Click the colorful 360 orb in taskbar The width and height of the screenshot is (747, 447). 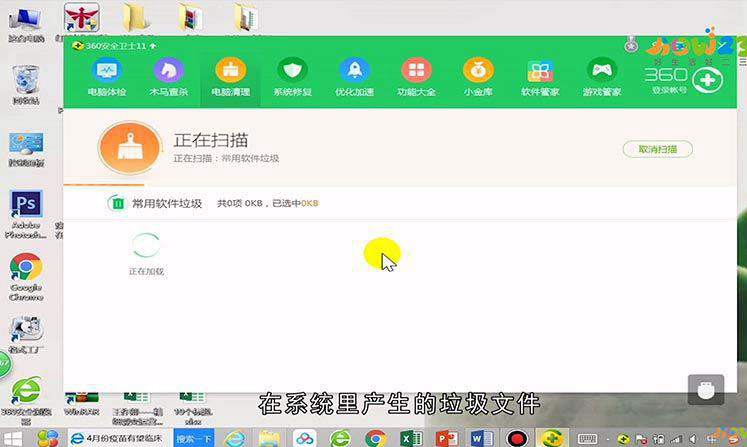point(48,438)
